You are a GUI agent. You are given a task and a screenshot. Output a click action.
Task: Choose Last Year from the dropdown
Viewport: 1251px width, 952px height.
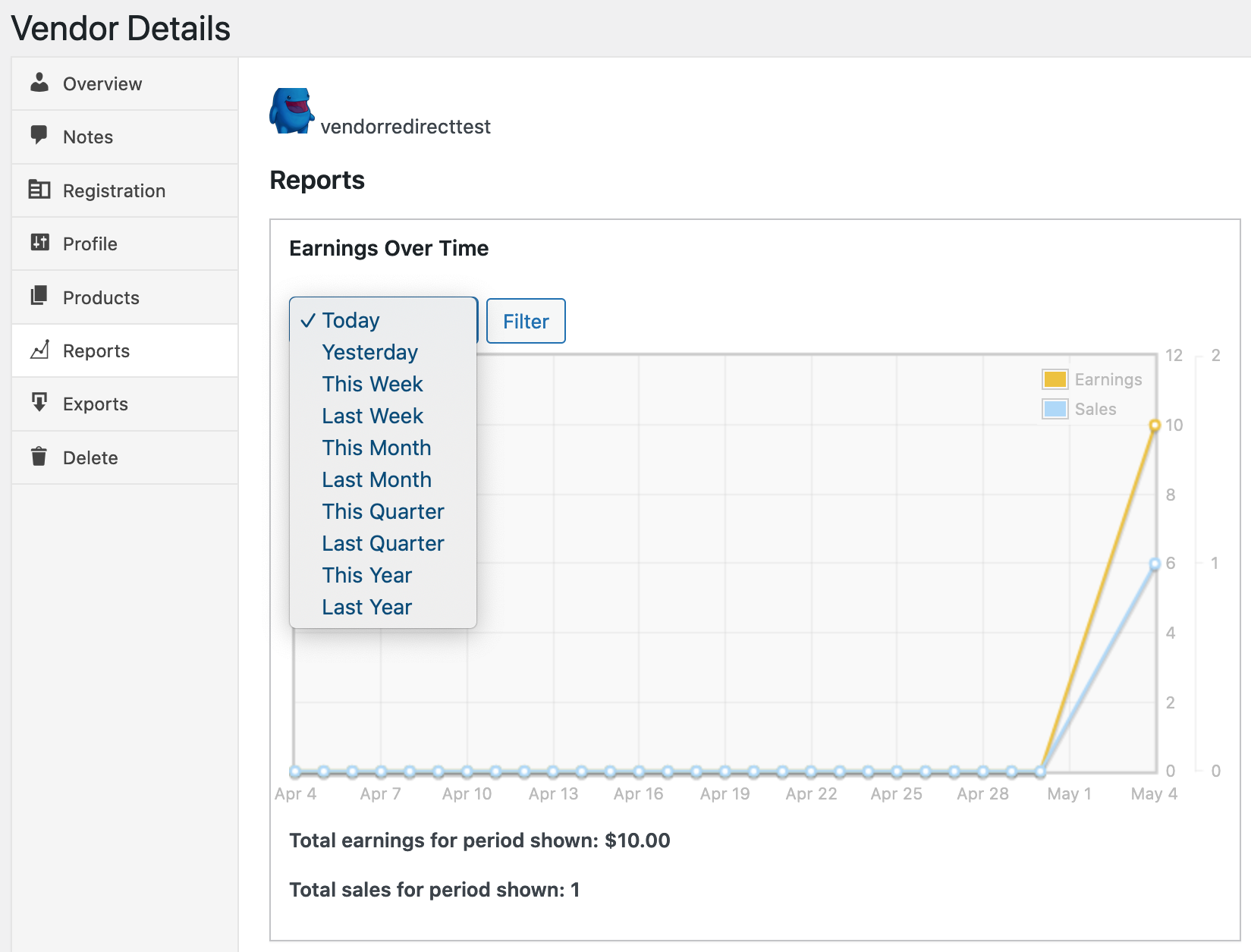[x=366, y=608]
